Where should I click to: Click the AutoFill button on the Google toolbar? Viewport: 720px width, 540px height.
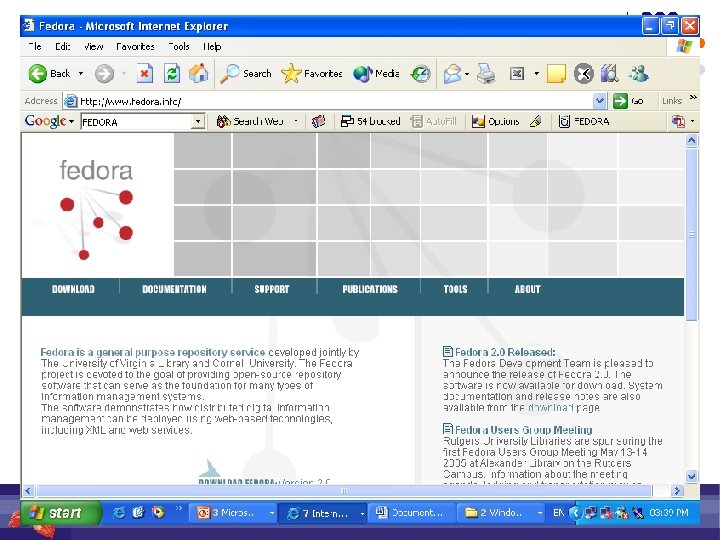point(433,121)
